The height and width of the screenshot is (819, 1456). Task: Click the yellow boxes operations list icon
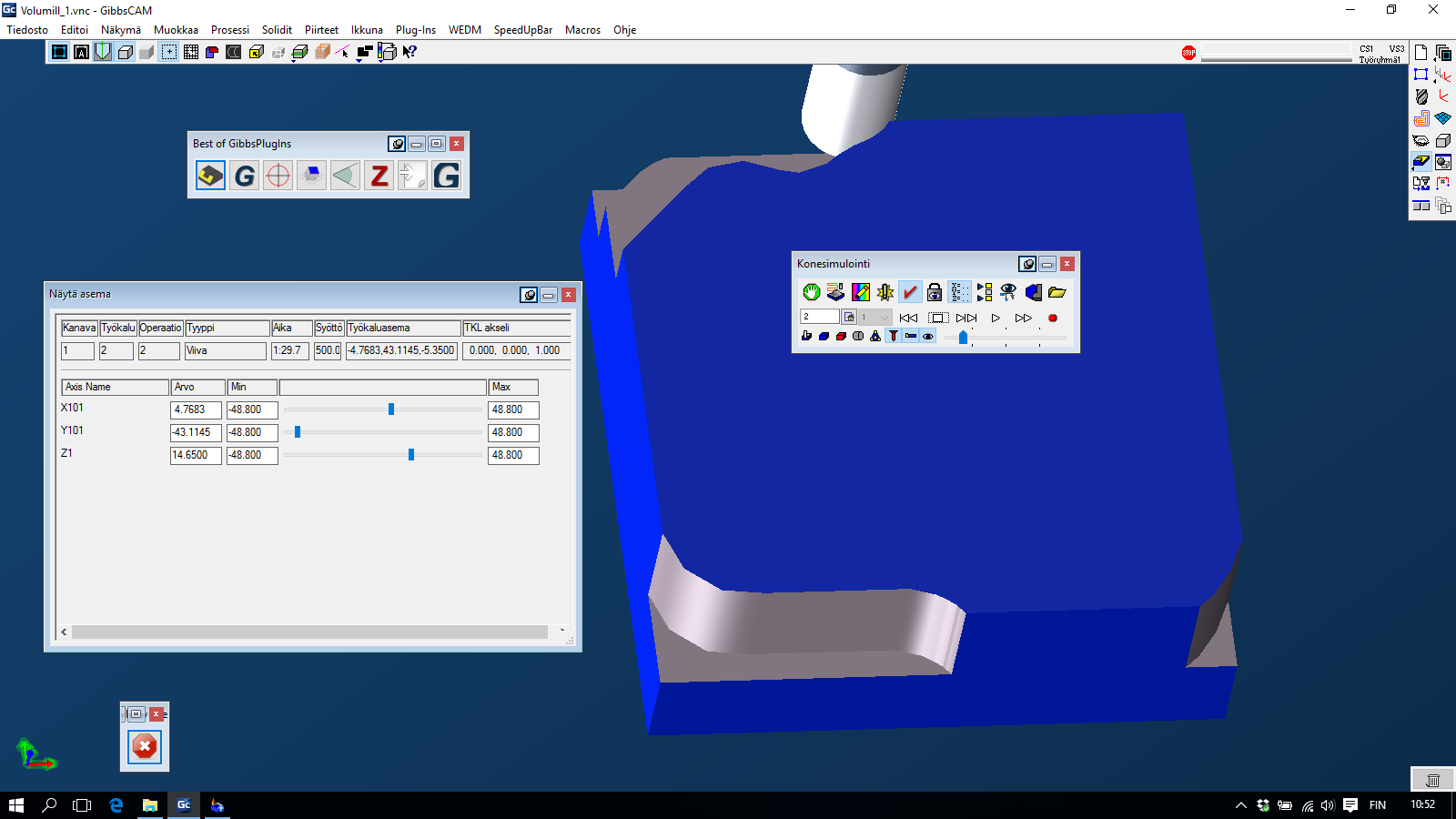(x=984, y=291)
